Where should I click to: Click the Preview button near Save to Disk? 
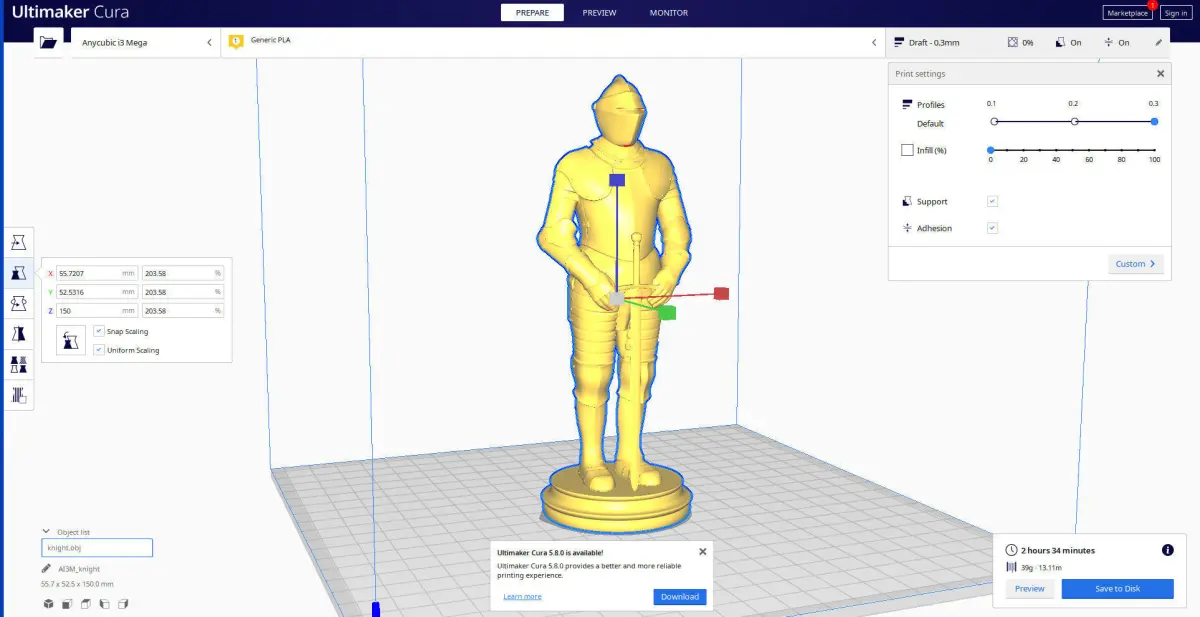(x=1030, y=589)
